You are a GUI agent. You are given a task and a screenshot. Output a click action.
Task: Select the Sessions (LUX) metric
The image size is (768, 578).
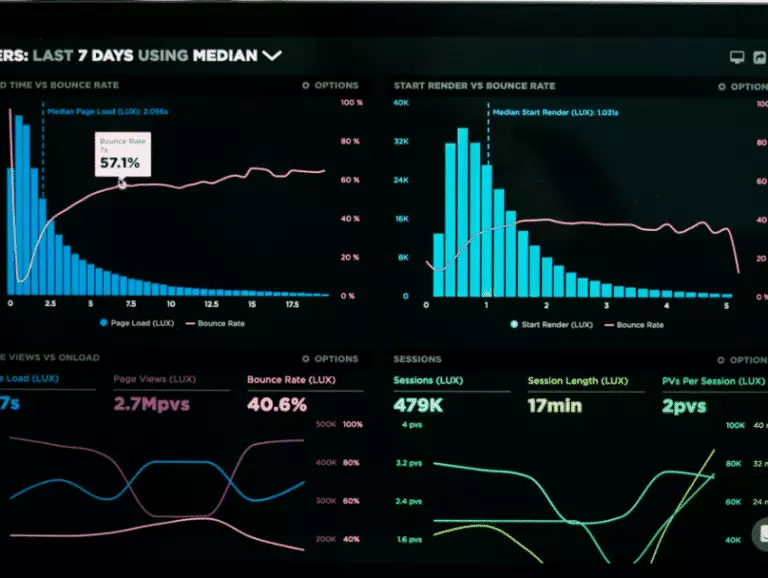click(x=427, y=381)
